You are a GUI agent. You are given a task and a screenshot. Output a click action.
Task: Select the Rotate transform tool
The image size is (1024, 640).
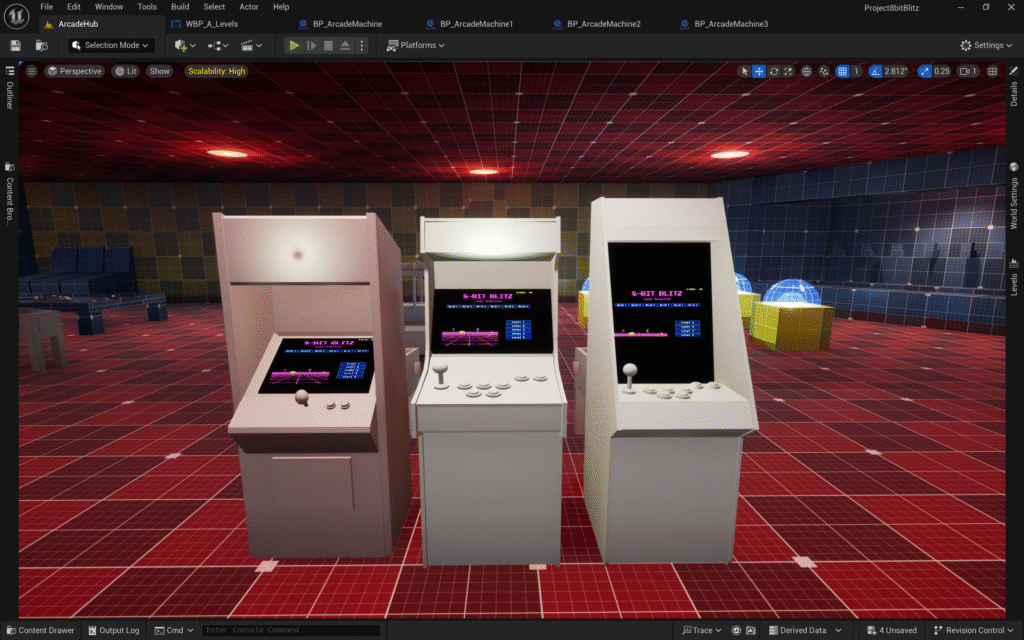click(x=774, y=71)
